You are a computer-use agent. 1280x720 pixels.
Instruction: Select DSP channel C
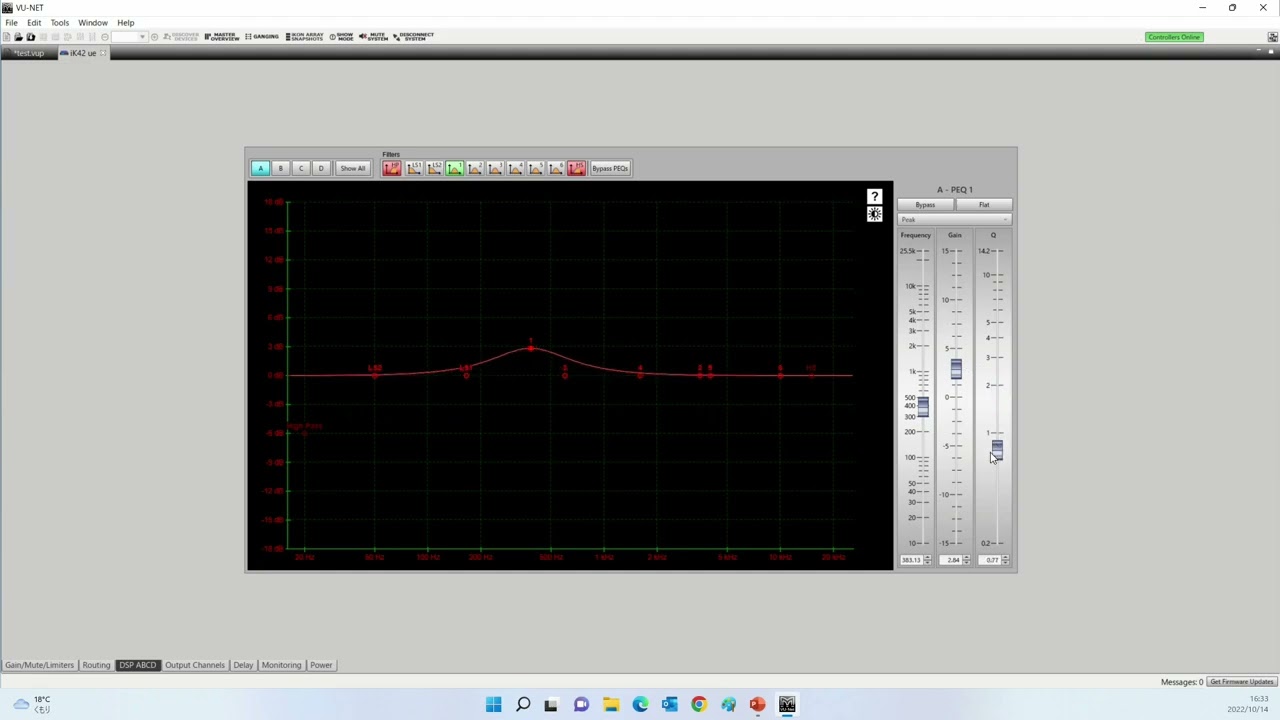(300, 168)
